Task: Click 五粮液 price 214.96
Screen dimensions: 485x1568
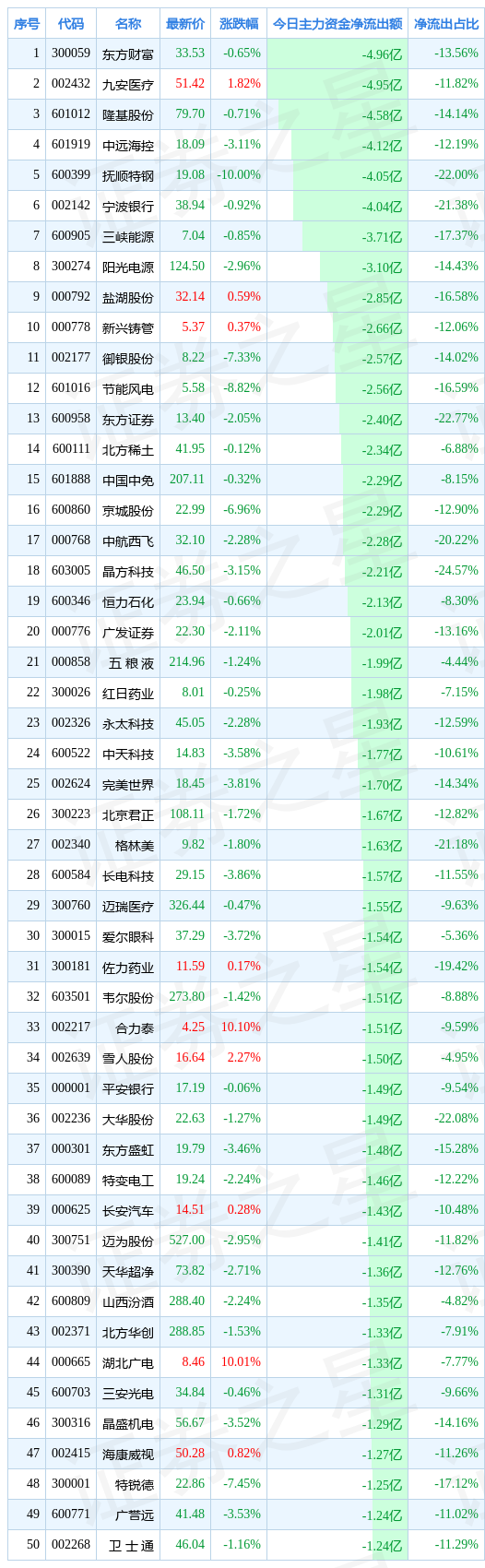Action: pos(187,662)
